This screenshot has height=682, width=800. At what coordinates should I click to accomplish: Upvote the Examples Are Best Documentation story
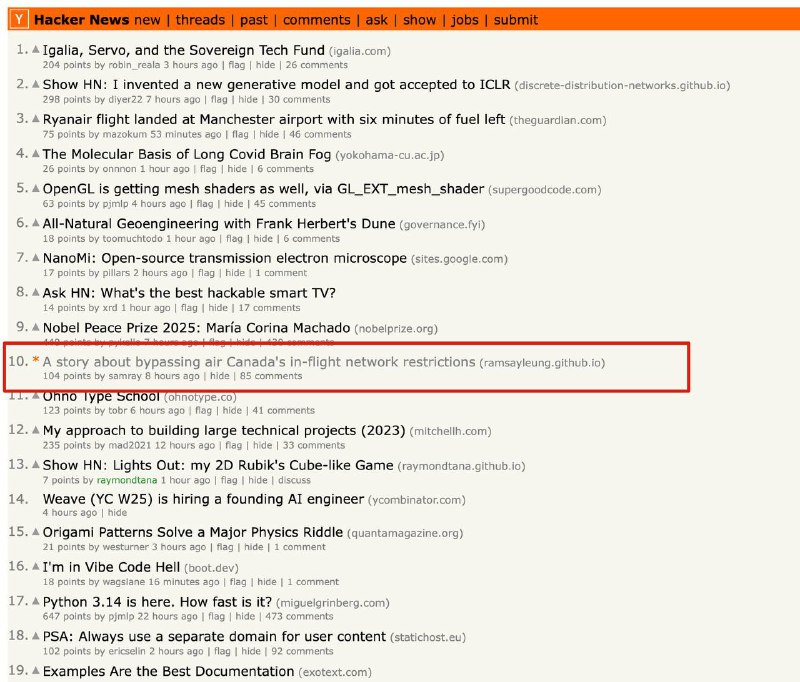(x=36, y=670)
